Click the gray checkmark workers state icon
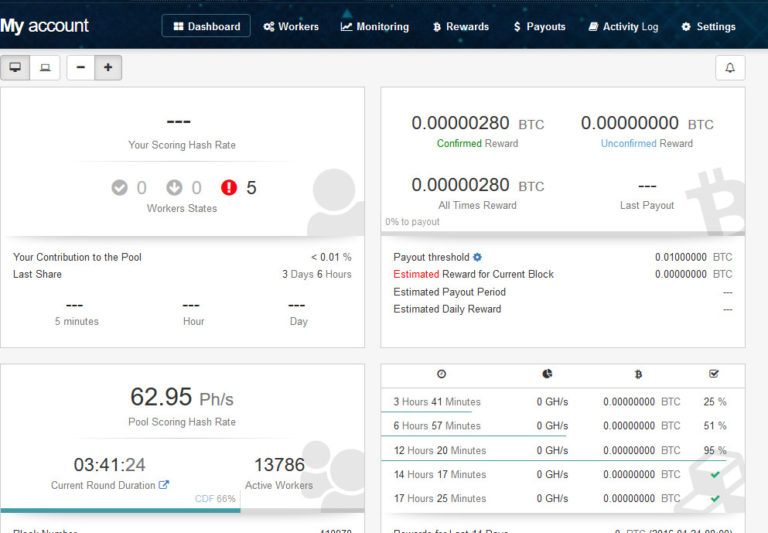 tap(120, 188)
